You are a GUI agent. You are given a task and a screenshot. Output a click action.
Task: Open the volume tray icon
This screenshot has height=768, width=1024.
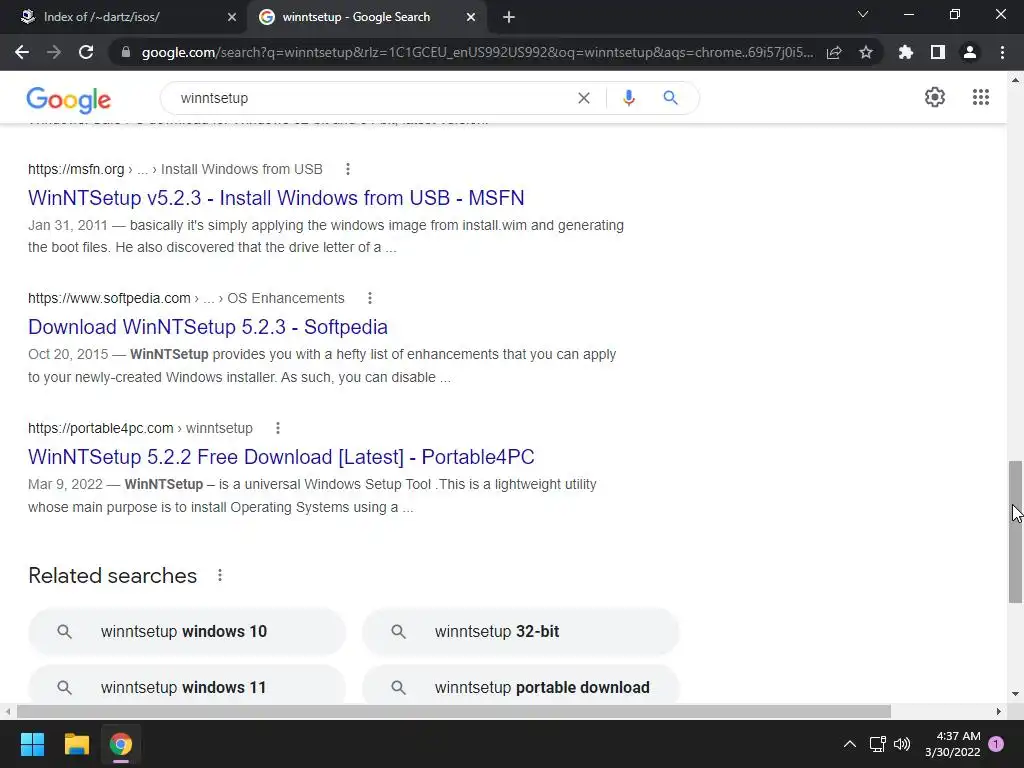[902, 744]
